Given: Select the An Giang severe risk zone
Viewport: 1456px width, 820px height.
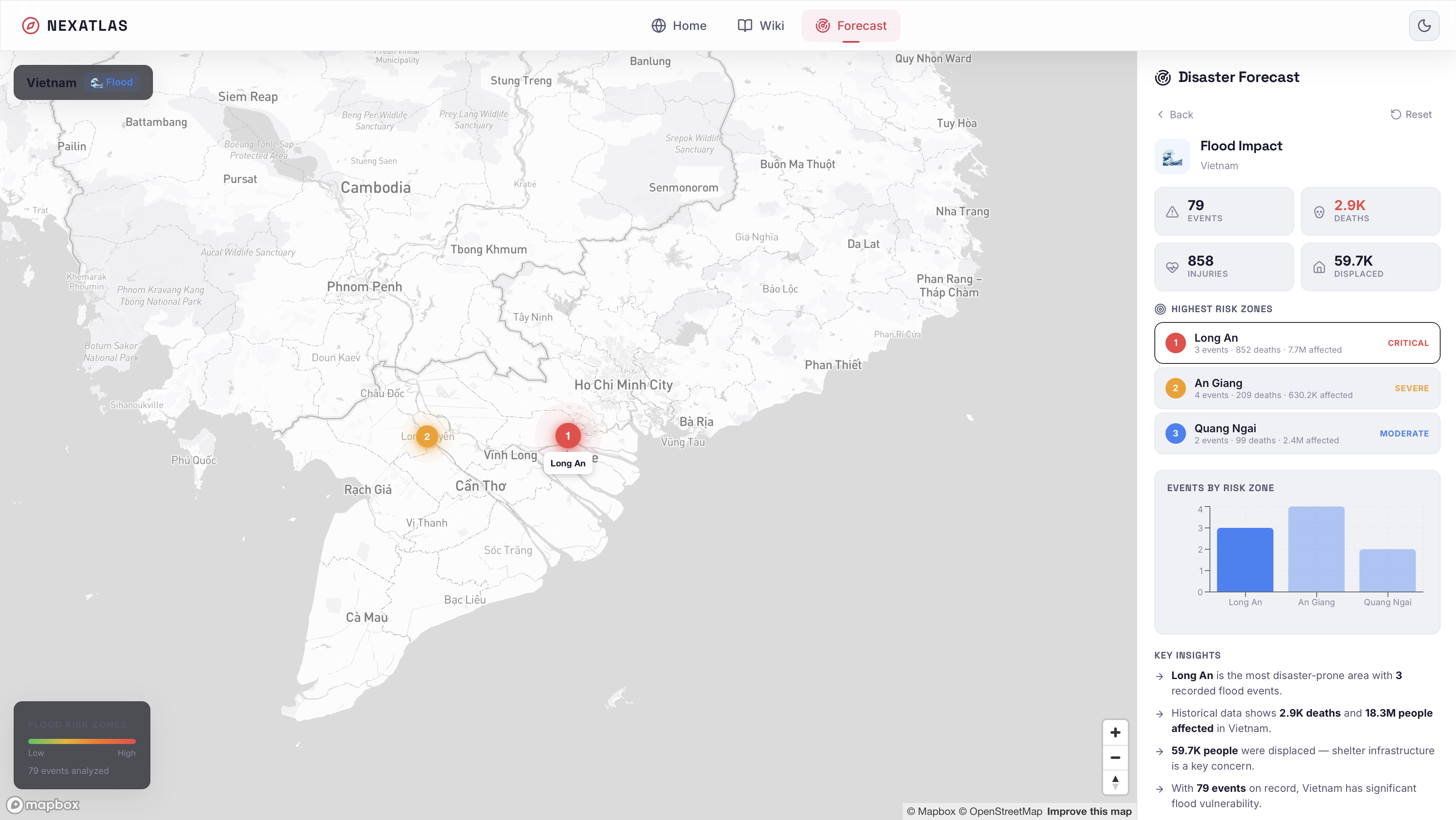Looking at the screenshot, I should point(1297,388).
